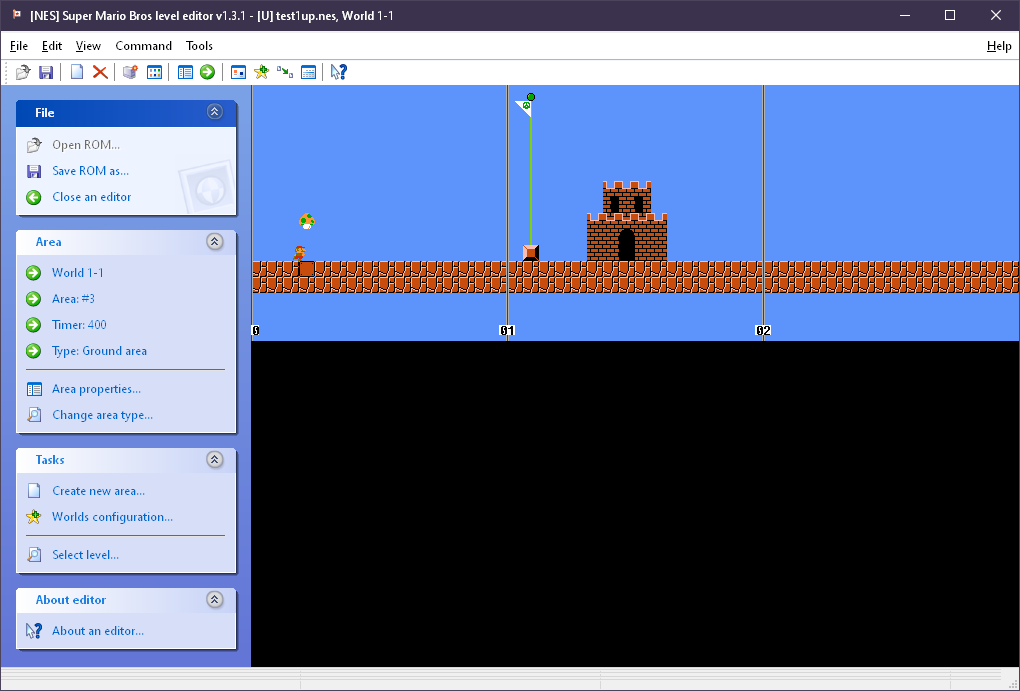Open the View menu
This screenshot has height=691, width=1020.
tap(88, 46)
